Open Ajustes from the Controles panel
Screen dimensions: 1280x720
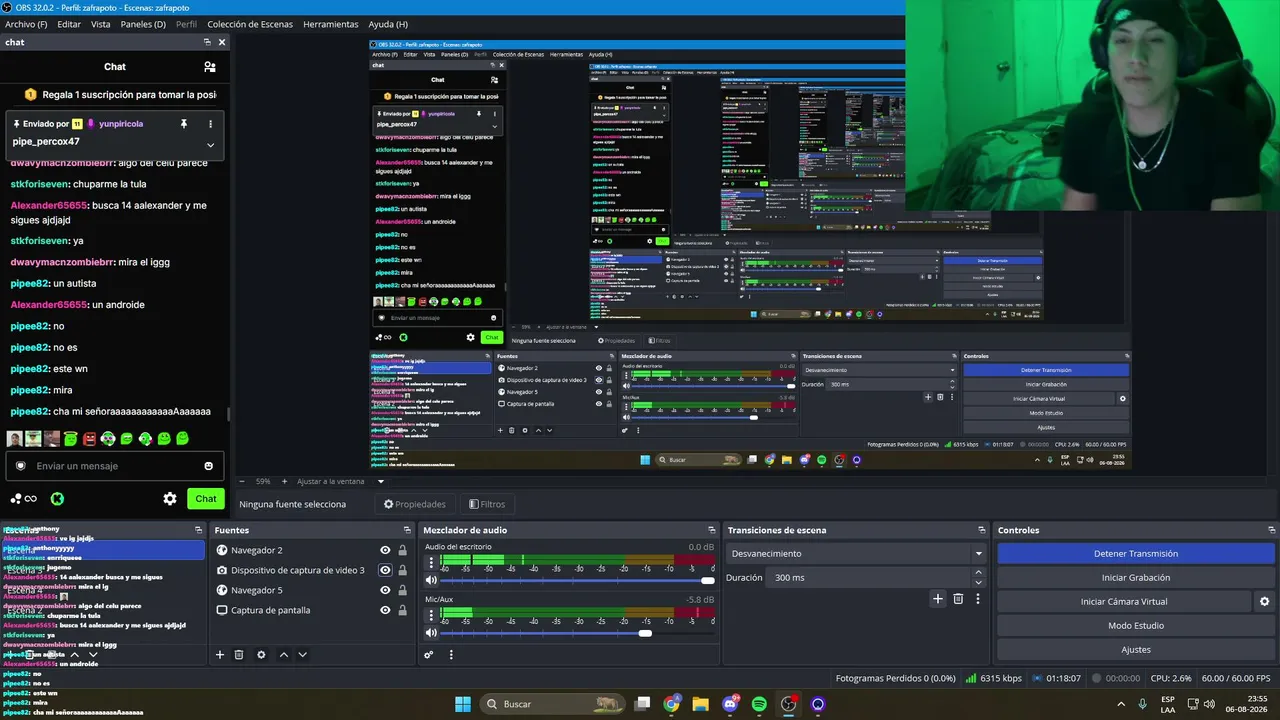1136,650
